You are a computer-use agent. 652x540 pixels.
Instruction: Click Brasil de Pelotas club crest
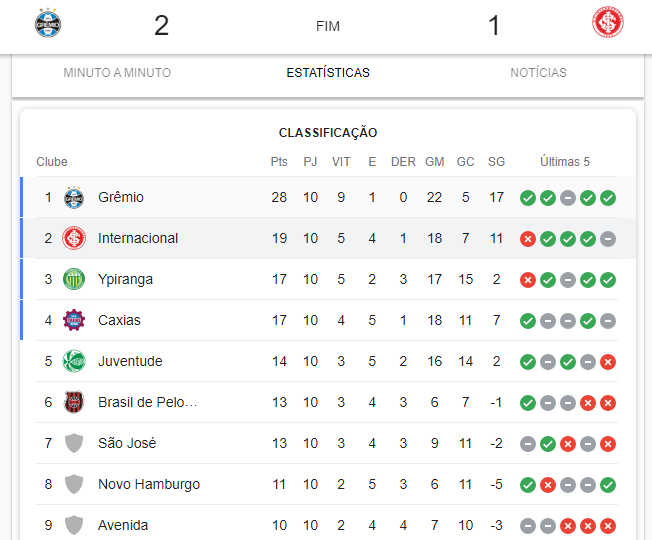click(x=74, y=402)
